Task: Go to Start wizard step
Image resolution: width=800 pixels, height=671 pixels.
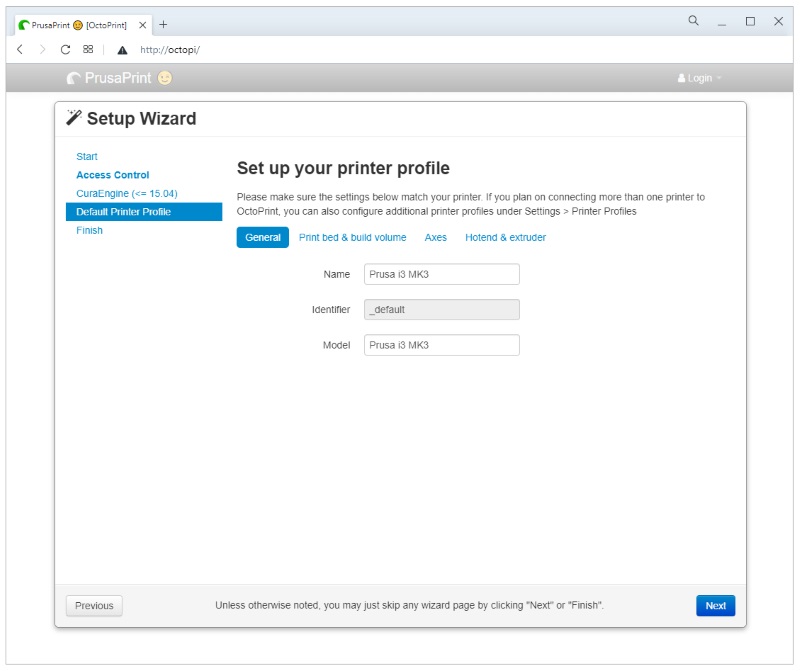Action: coord(87,156)
